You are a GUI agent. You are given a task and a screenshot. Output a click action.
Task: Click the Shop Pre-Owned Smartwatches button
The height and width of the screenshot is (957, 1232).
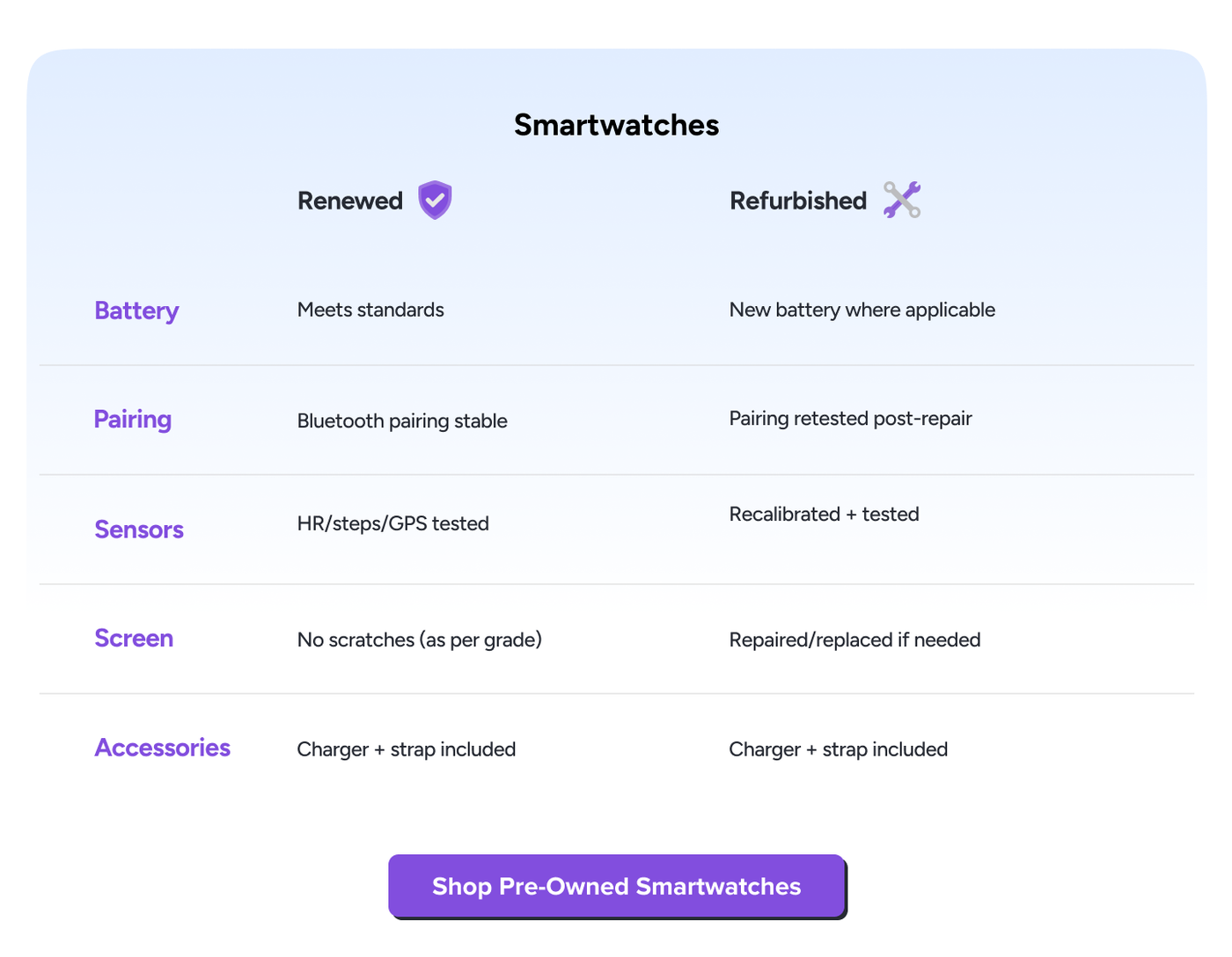[x=616, y=886]
